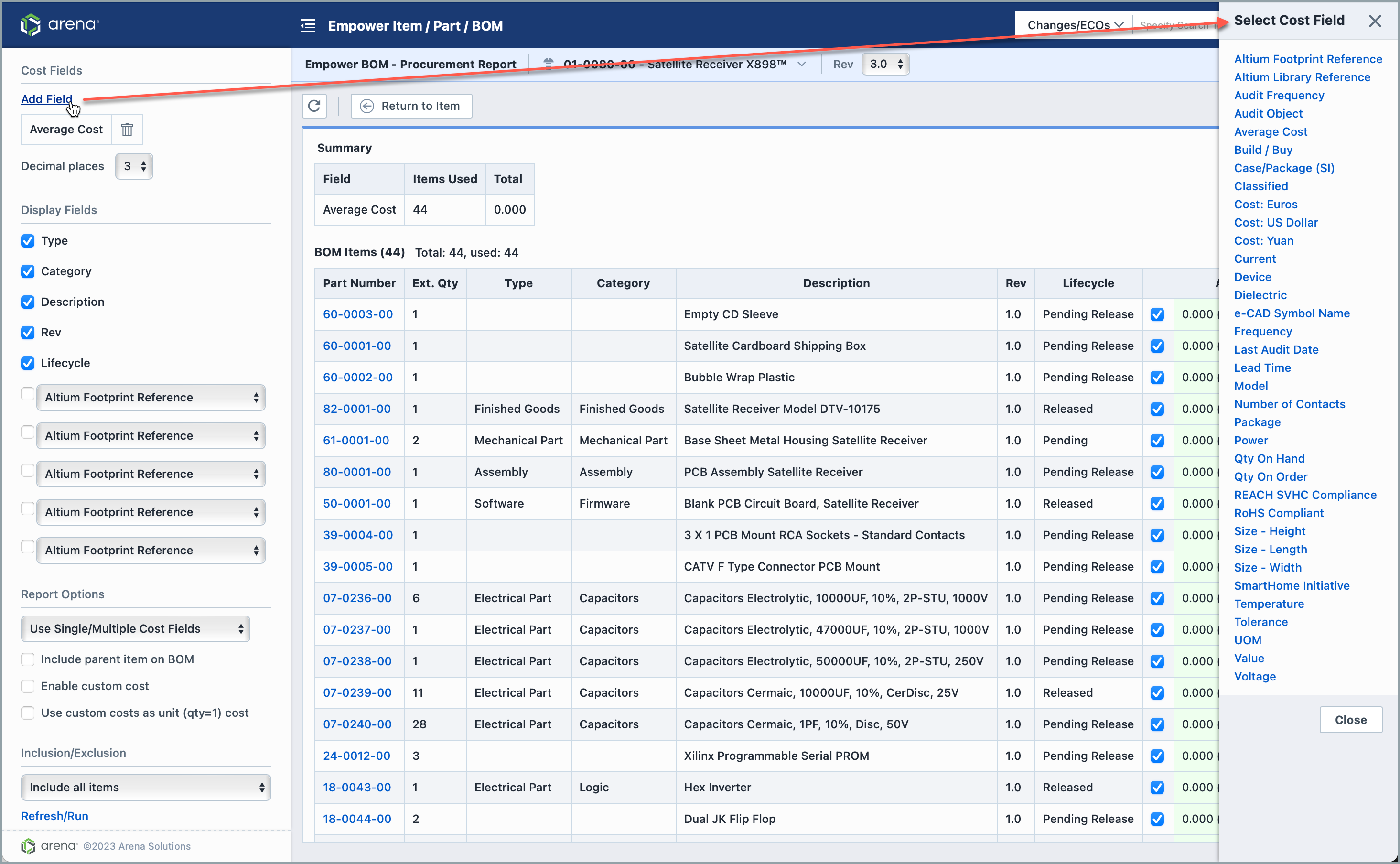Click the Add Field link

tap(47, 99)
